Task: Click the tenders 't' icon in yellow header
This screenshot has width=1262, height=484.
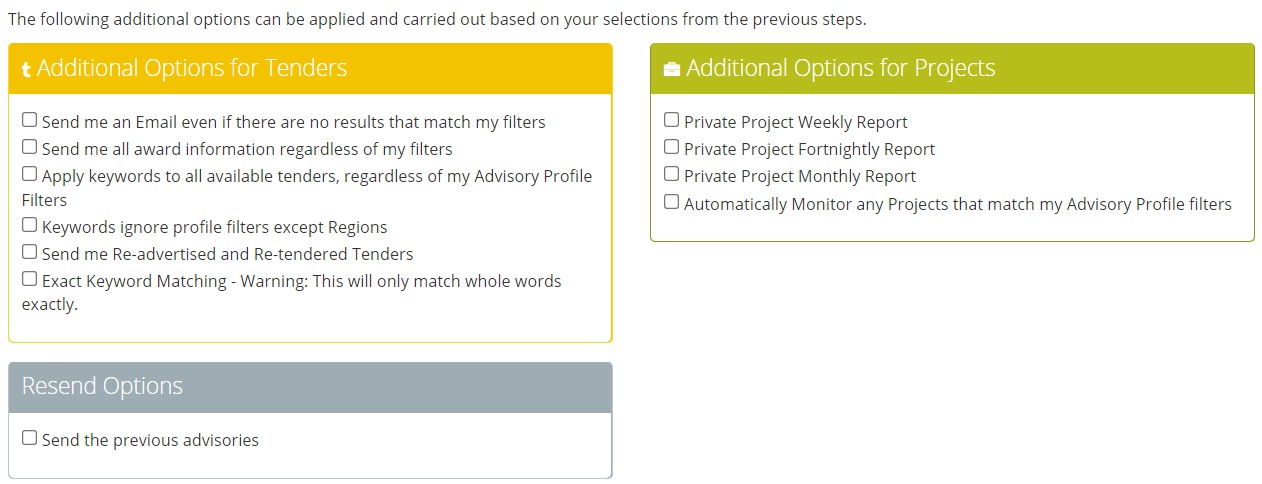Action: point(27,70)
